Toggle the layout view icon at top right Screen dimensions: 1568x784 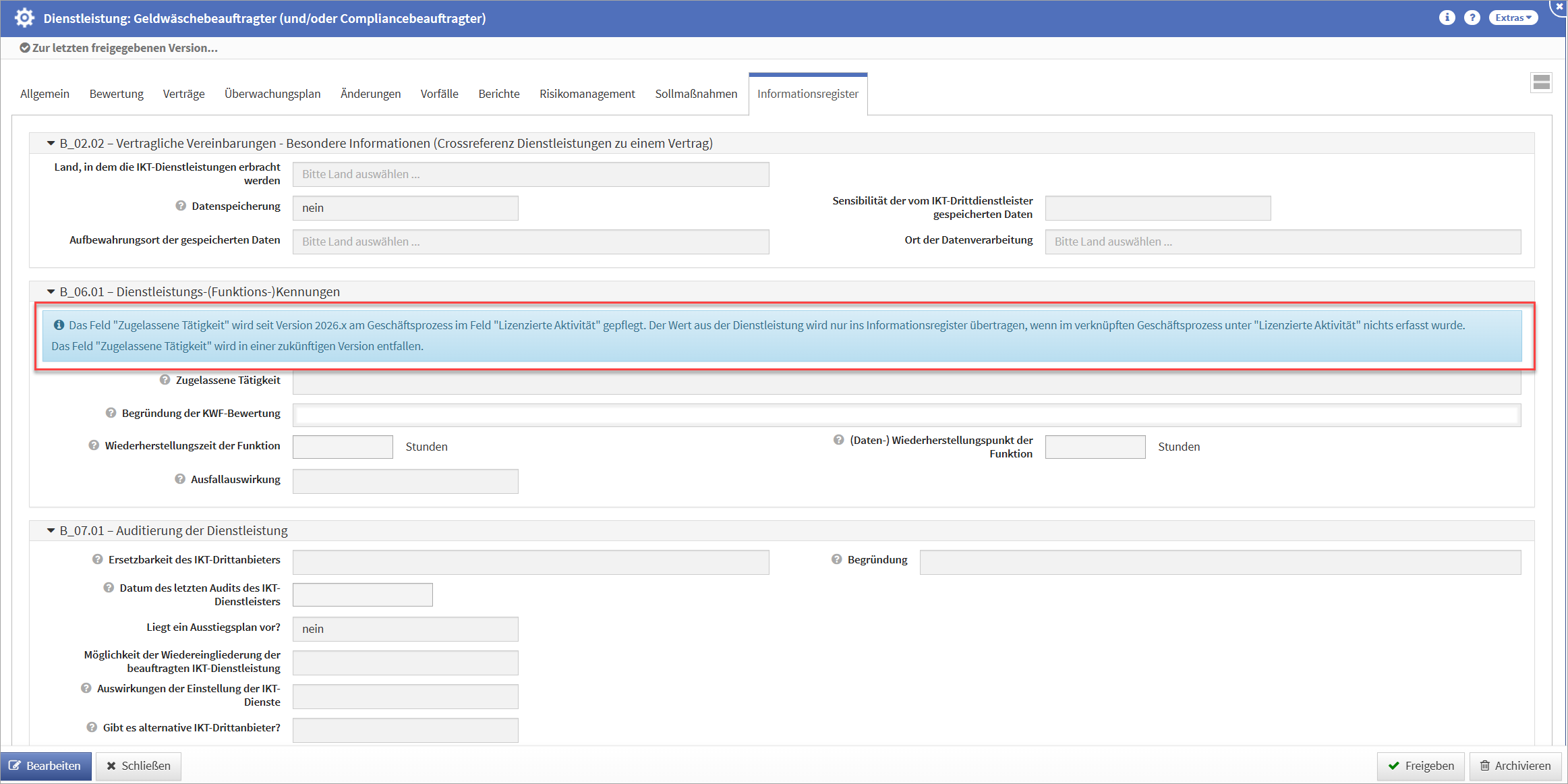coord(1541,83)
